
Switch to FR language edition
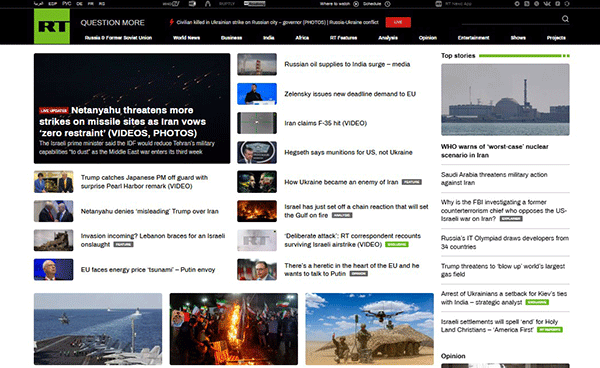91,4
